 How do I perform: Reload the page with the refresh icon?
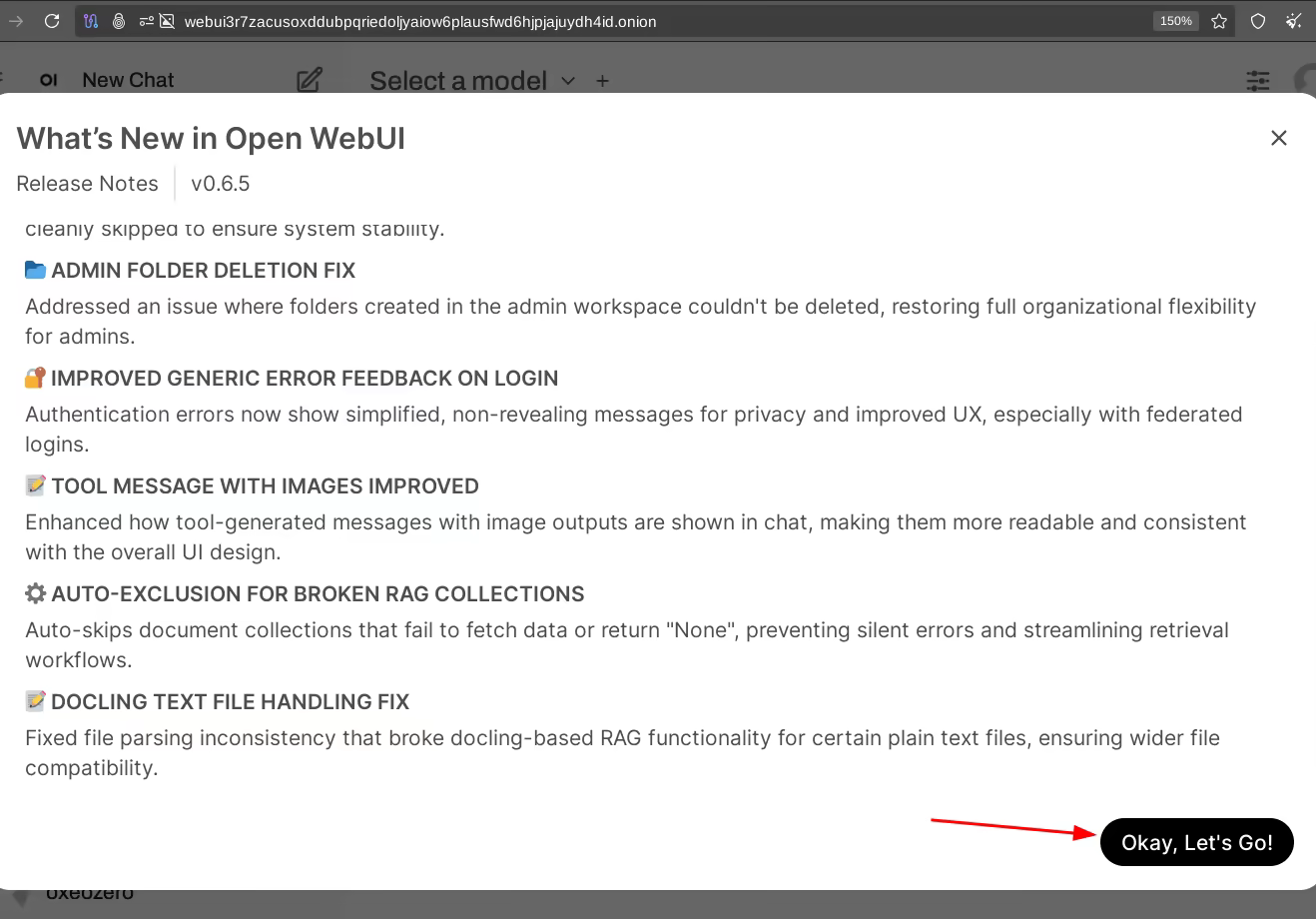point(52,21)
